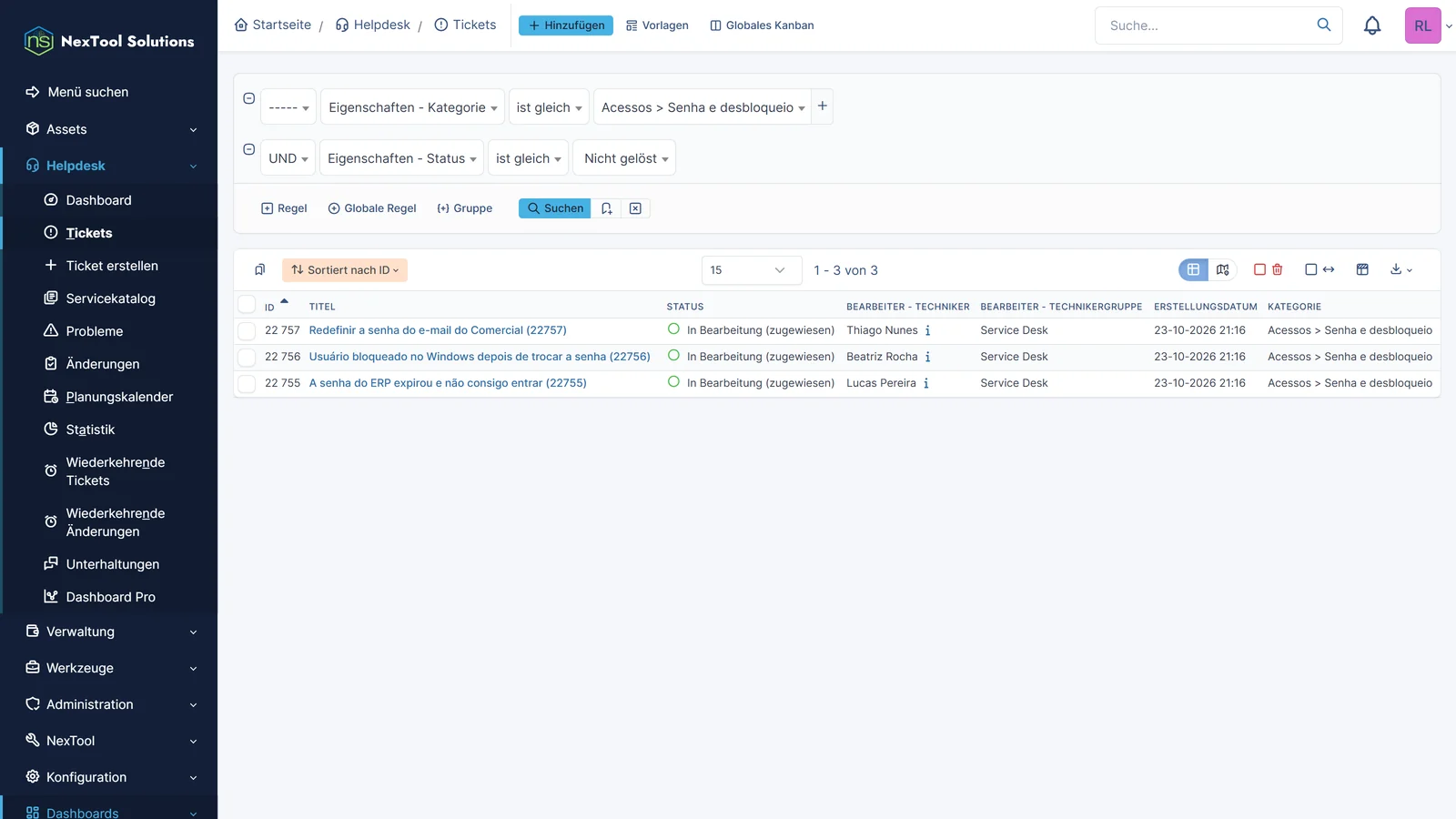
Task: Open Dashboard in Helpdesk menu
Action: point(98,200)
